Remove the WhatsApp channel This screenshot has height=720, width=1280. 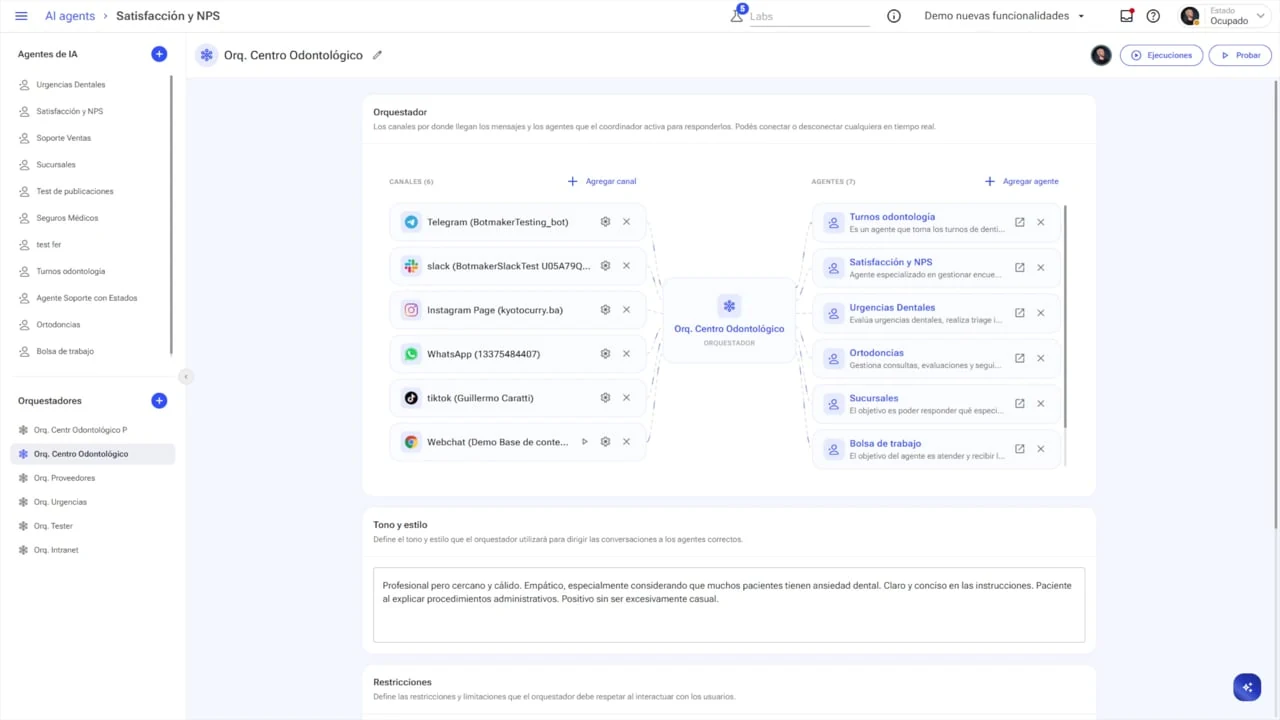[x=626, y=354]
